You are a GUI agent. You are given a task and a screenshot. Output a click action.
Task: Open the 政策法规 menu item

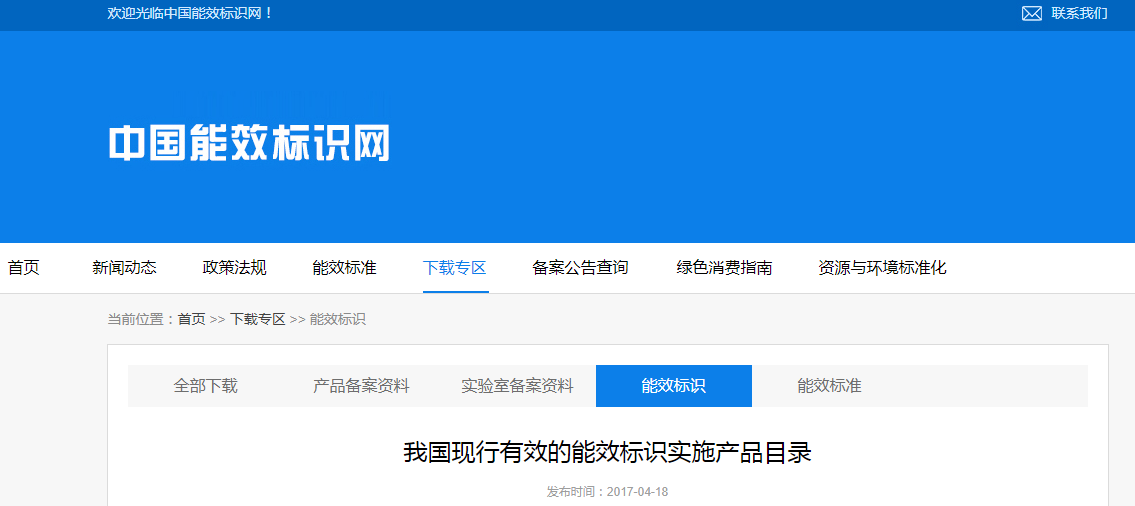[235, 268]
